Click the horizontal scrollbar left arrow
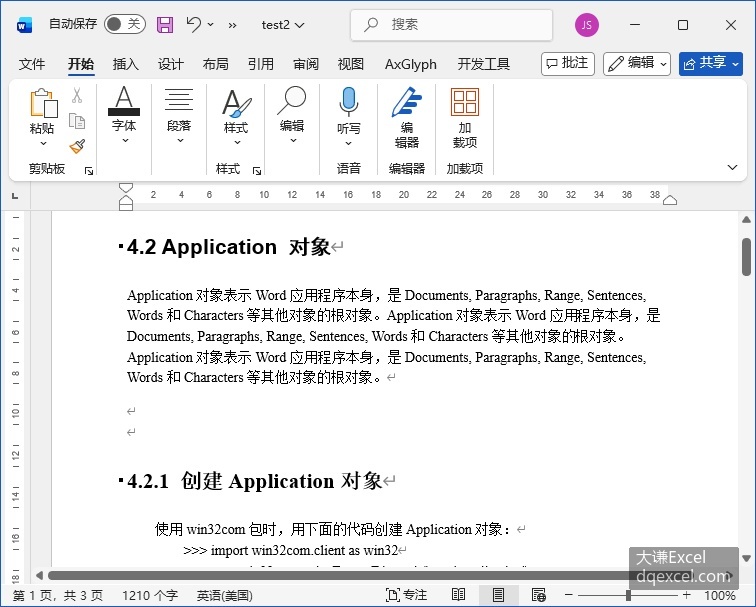 40,575
